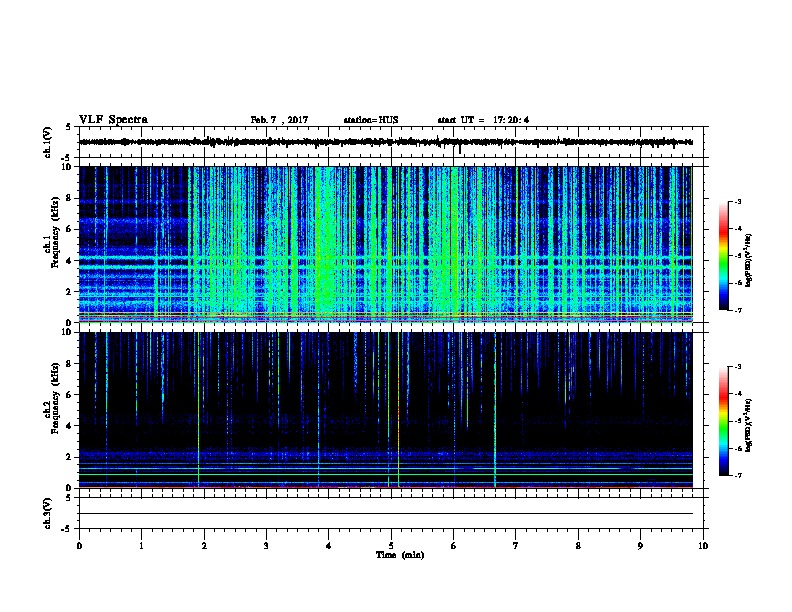The image size is (792, 612).
Task: Click the ch.2 color bar PSD units label
Action: (748, 425)
